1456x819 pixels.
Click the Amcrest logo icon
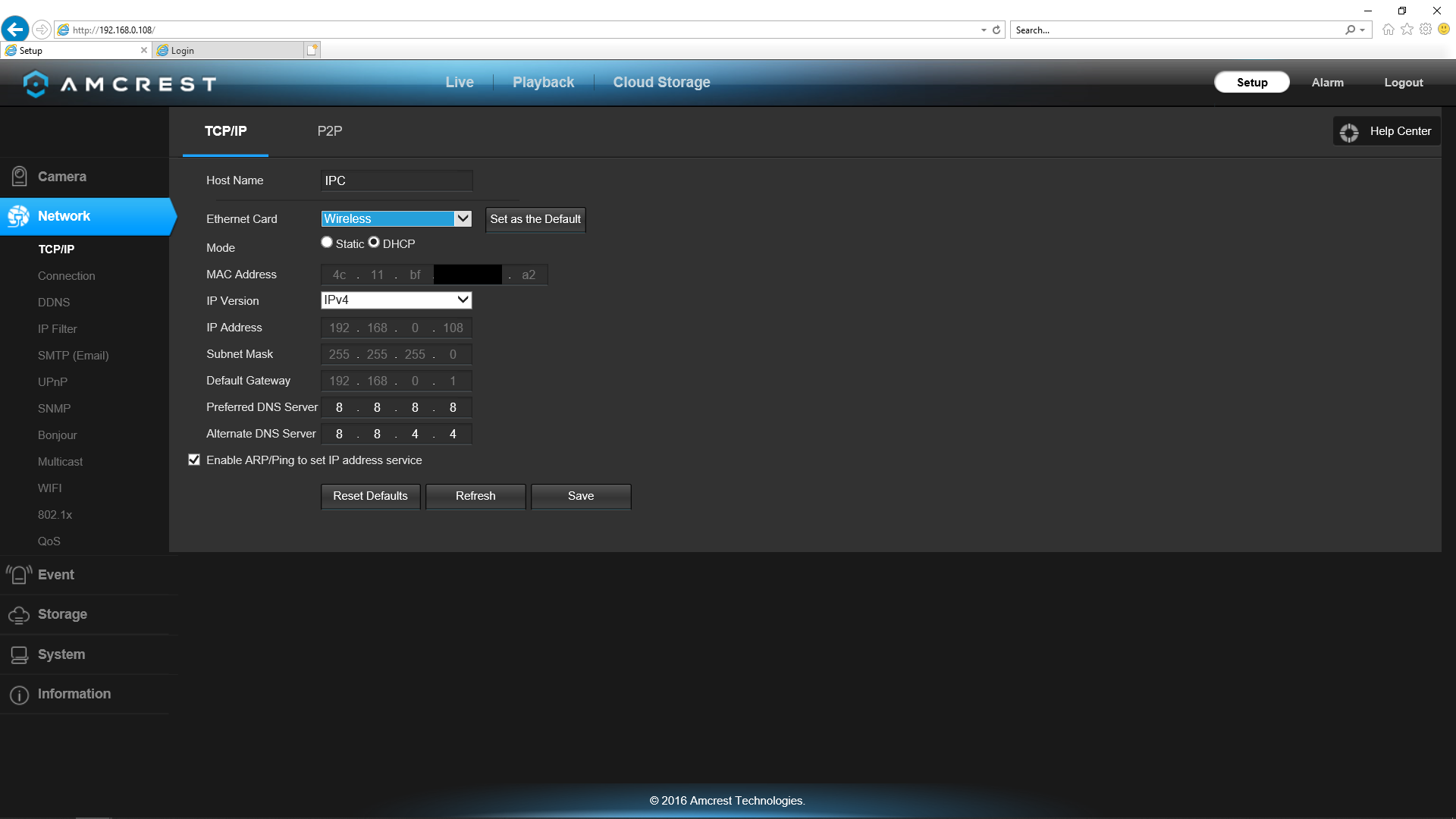click(36, 83)
